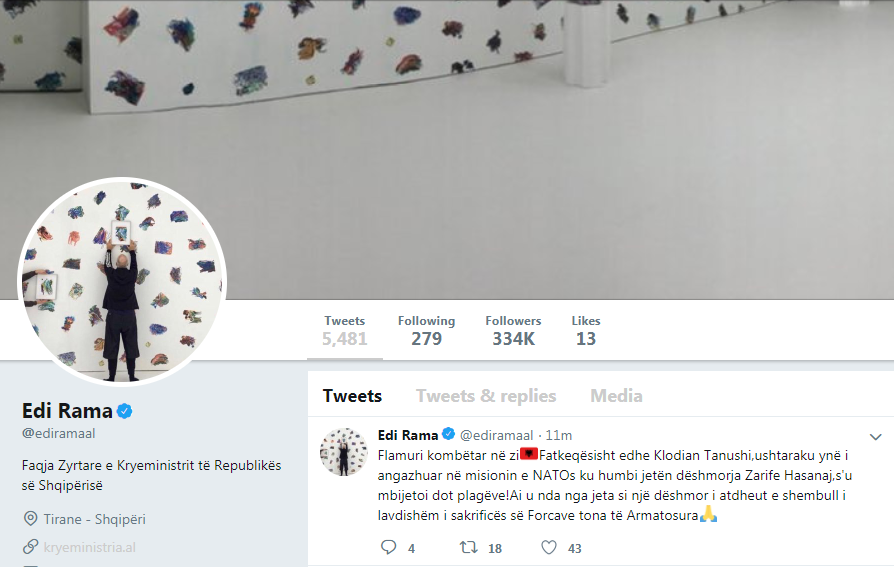Open the Followers 334K list

point(513,330)
